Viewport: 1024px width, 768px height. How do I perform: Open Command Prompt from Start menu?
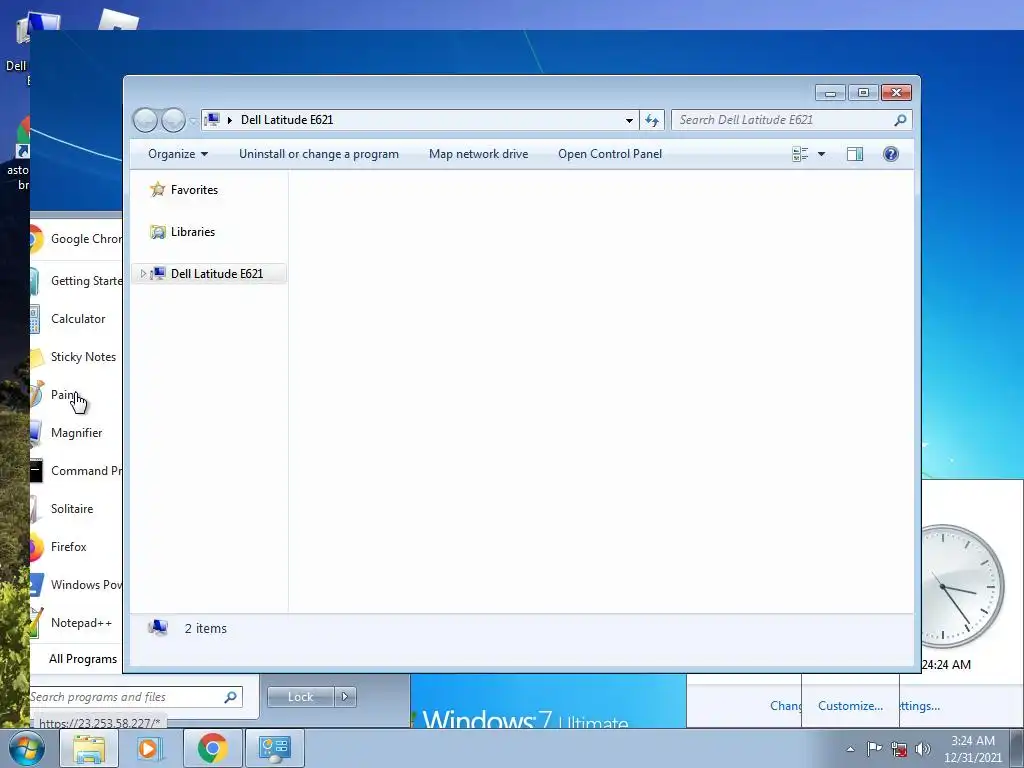click(x=76, y=471)
